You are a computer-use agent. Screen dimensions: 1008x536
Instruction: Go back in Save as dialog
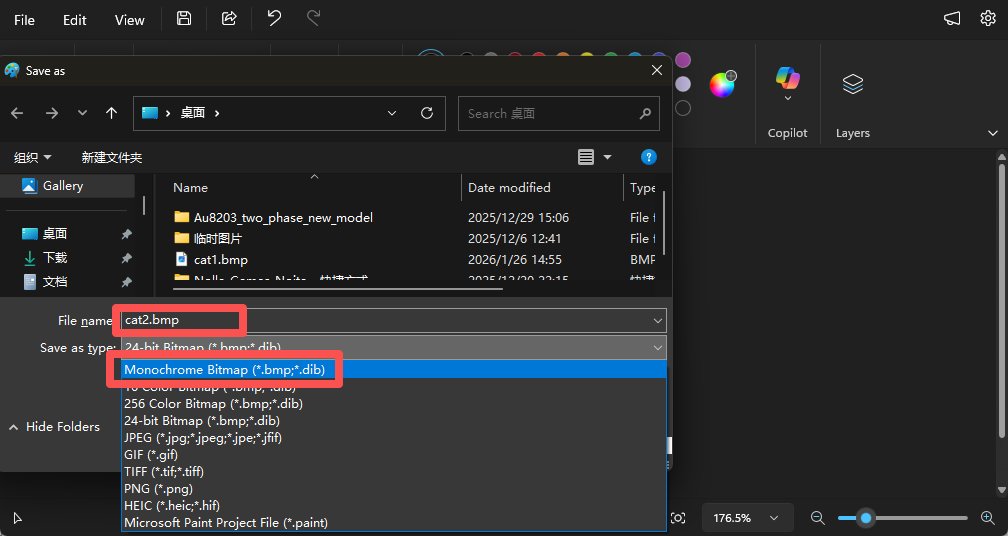point(17,113)
